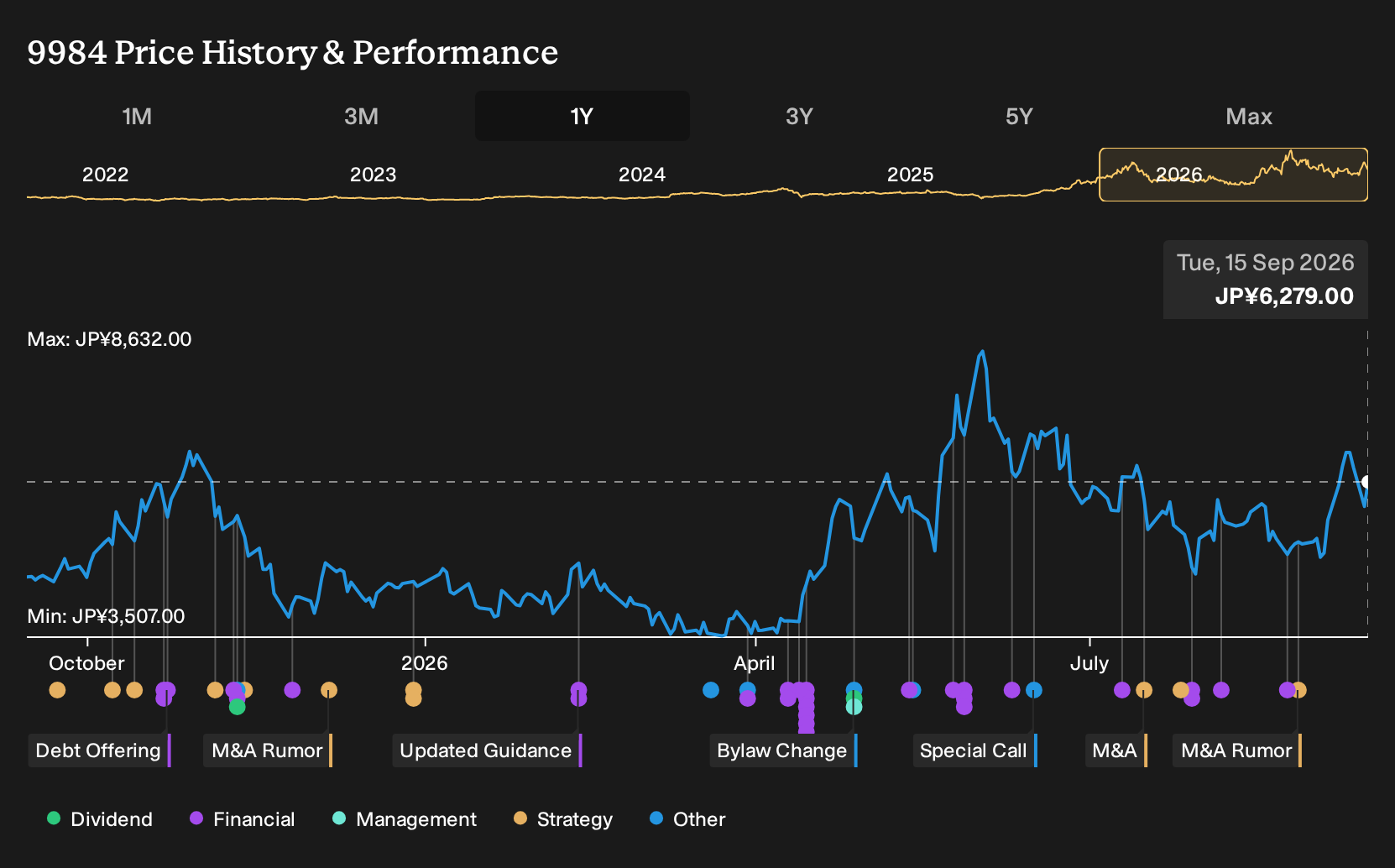Click the orange Strategy marker under 2026 label
The height and width of the screenshot is (868, 1395).
click(x=413, y=690)
